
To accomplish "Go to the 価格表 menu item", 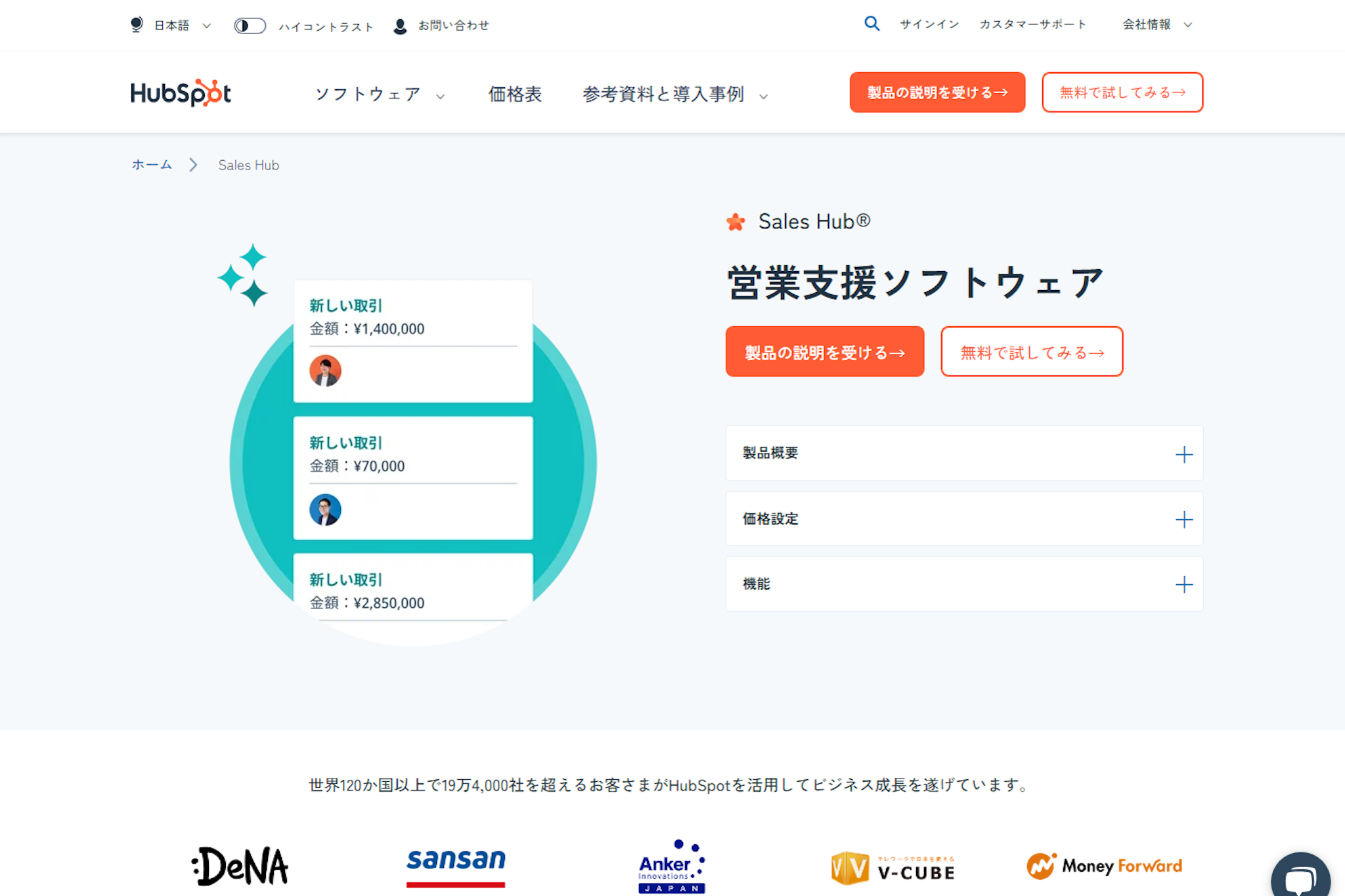I will coord(515,95).
